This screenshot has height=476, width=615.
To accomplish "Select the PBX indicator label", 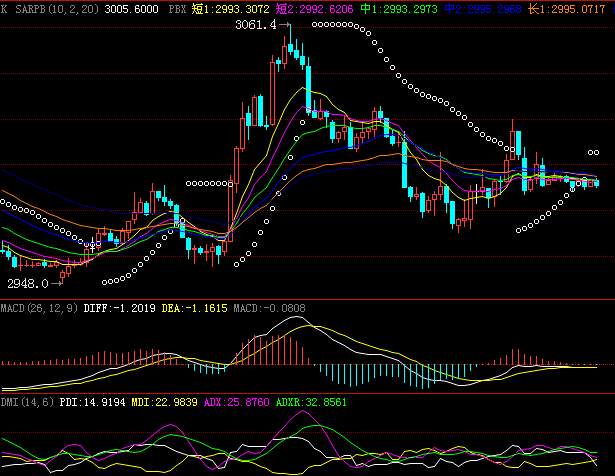I will coord(177,9).
